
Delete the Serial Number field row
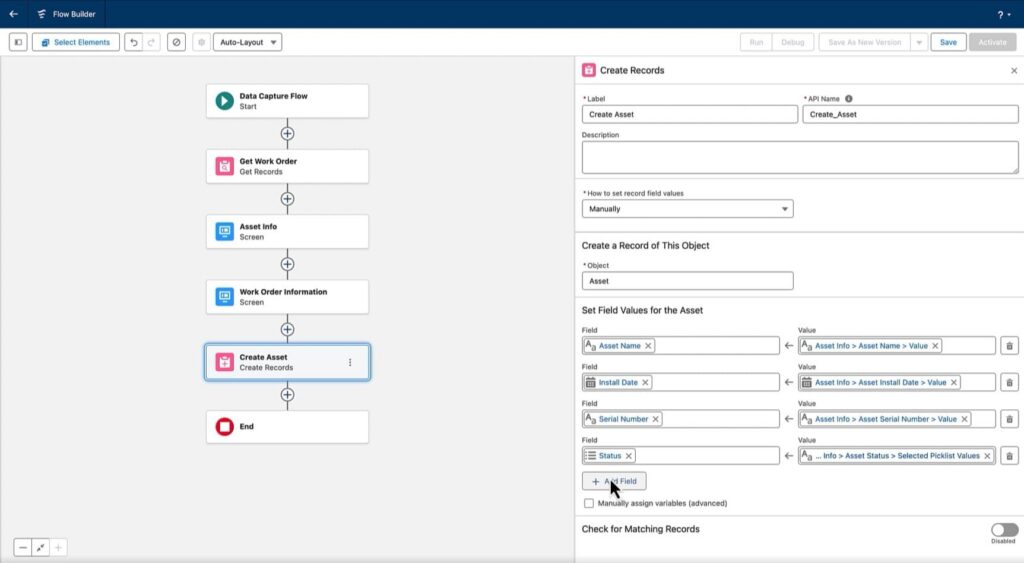click(x=1009, y=419)
